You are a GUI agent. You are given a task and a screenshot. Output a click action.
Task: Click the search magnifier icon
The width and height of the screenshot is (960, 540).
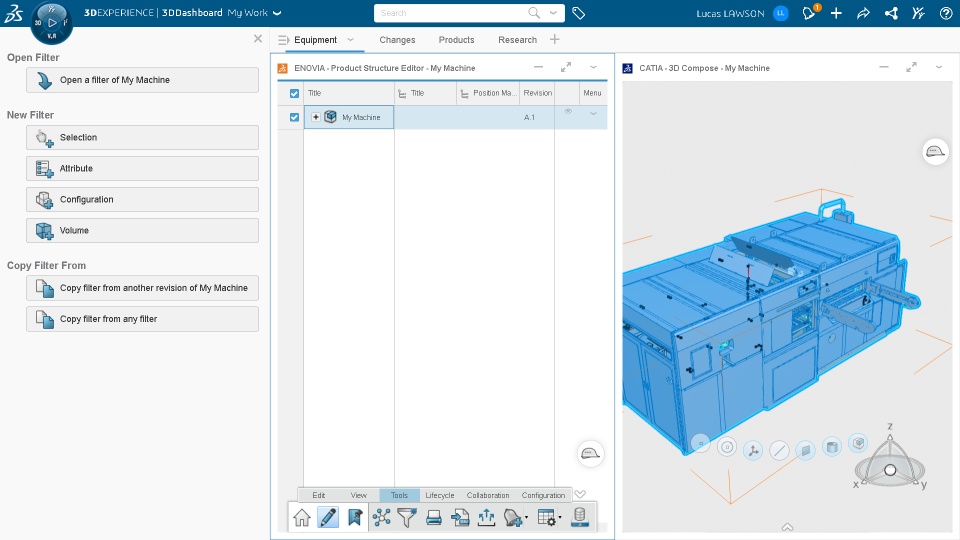534,13
